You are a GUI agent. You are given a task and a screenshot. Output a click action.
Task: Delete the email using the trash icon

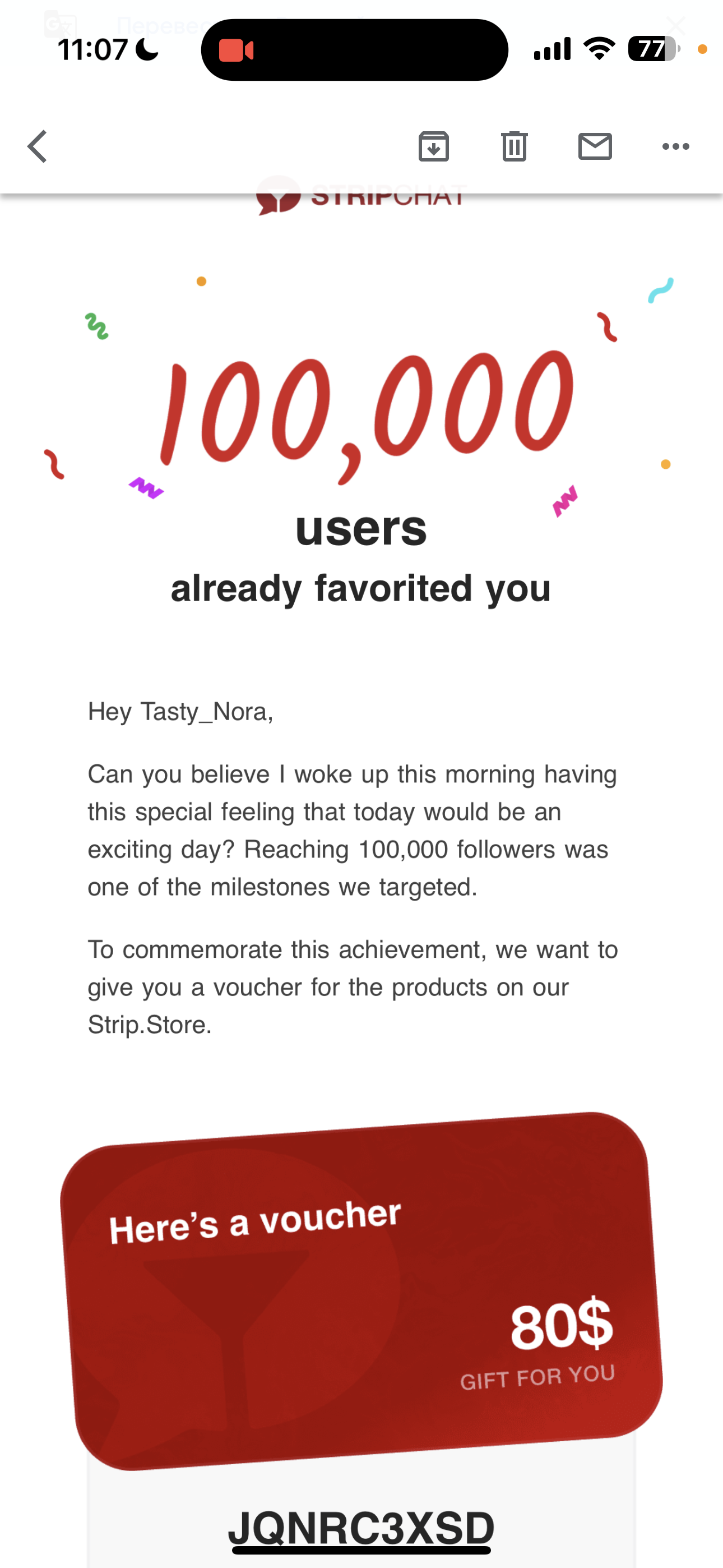coord(515,147)
